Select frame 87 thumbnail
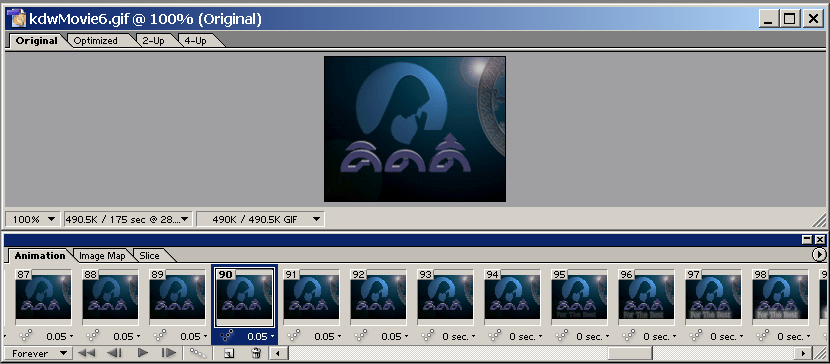Image resolution: width=830 pixels, height=364 pixels. [43, 297]
